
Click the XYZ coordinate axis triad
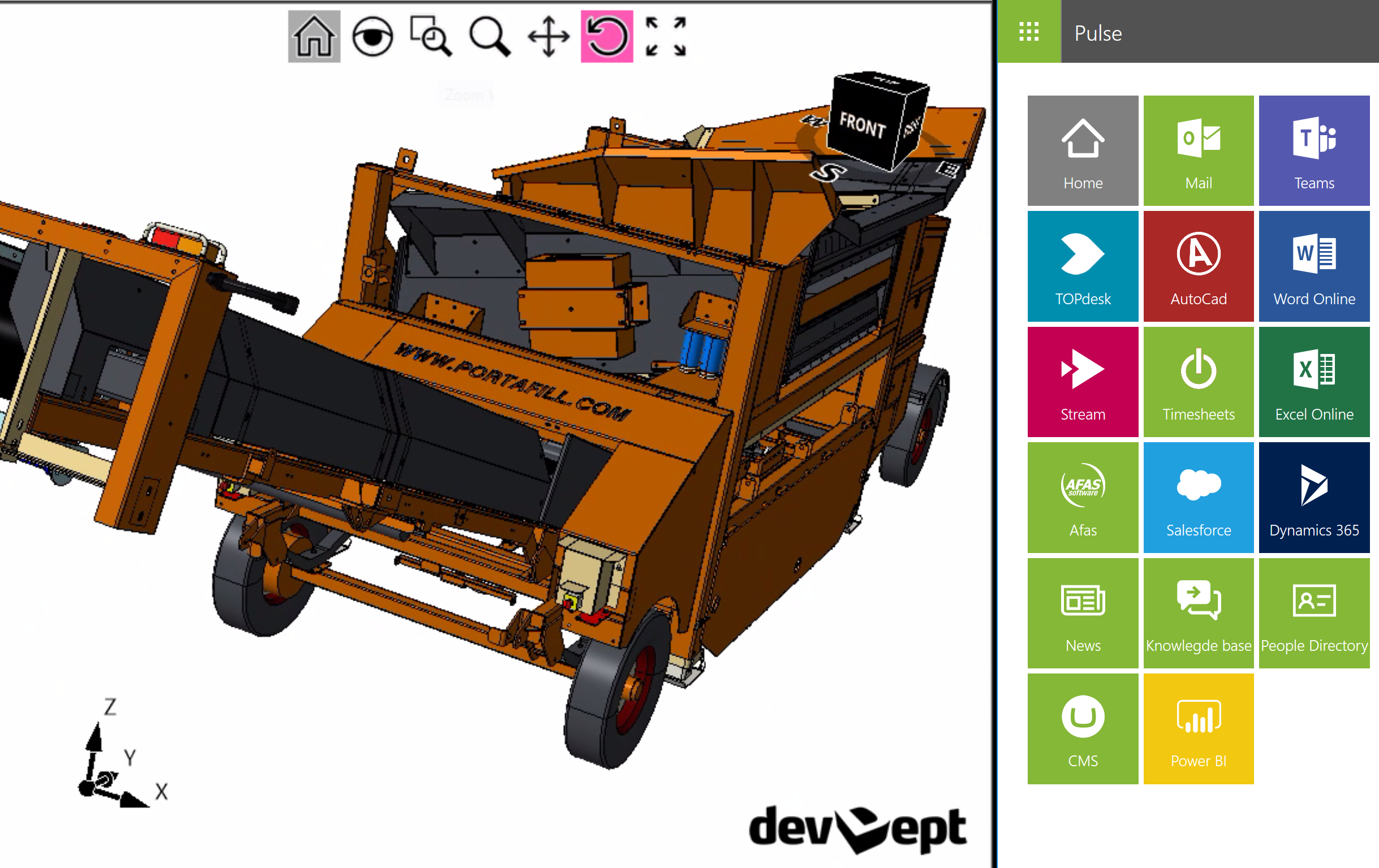tap(122, 753)
